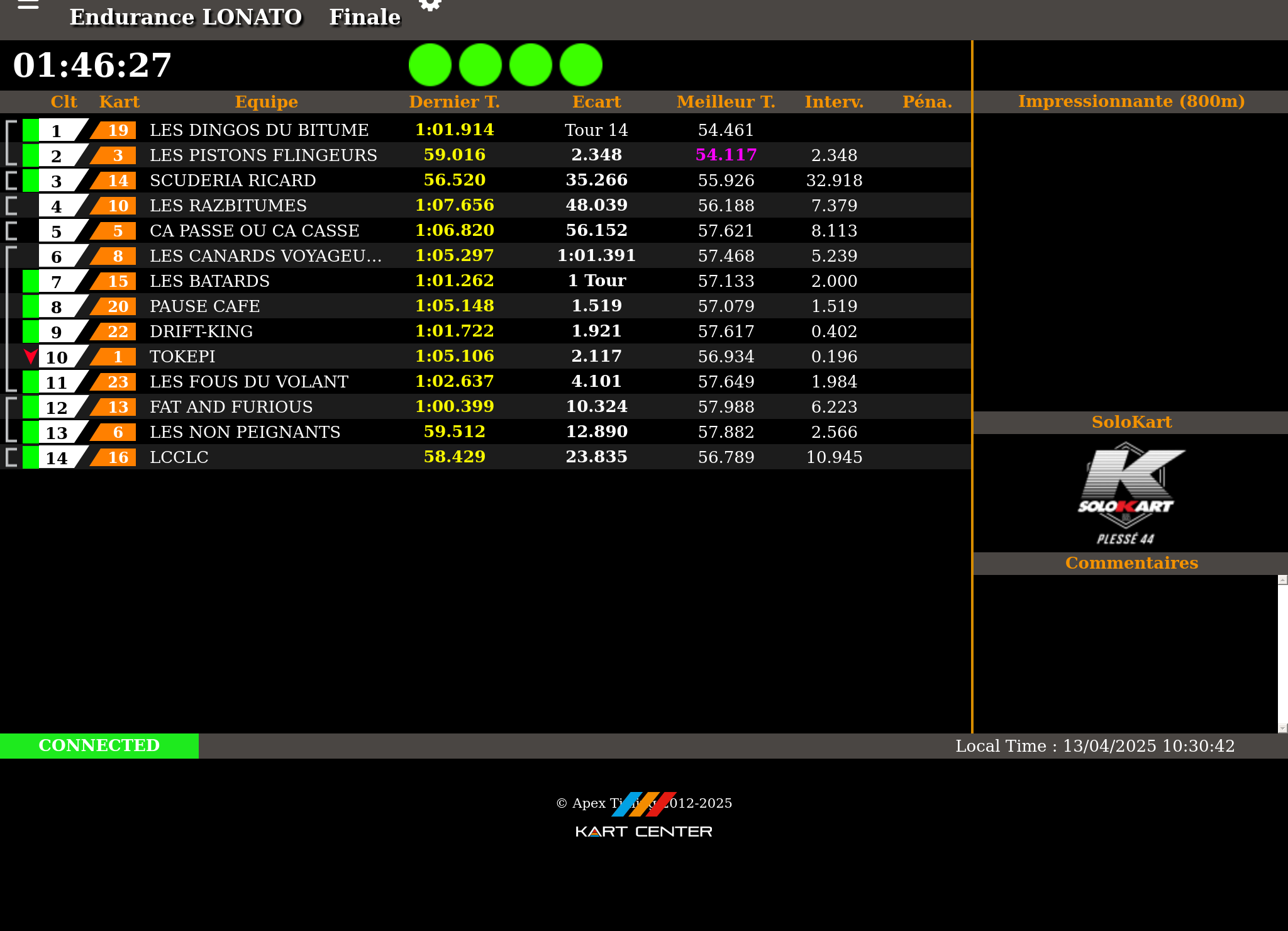Click kart number 5 badge
Image resolution: width=1288 pixels, height=931 pixels.
pyautogui.click(x=113, y=231)
